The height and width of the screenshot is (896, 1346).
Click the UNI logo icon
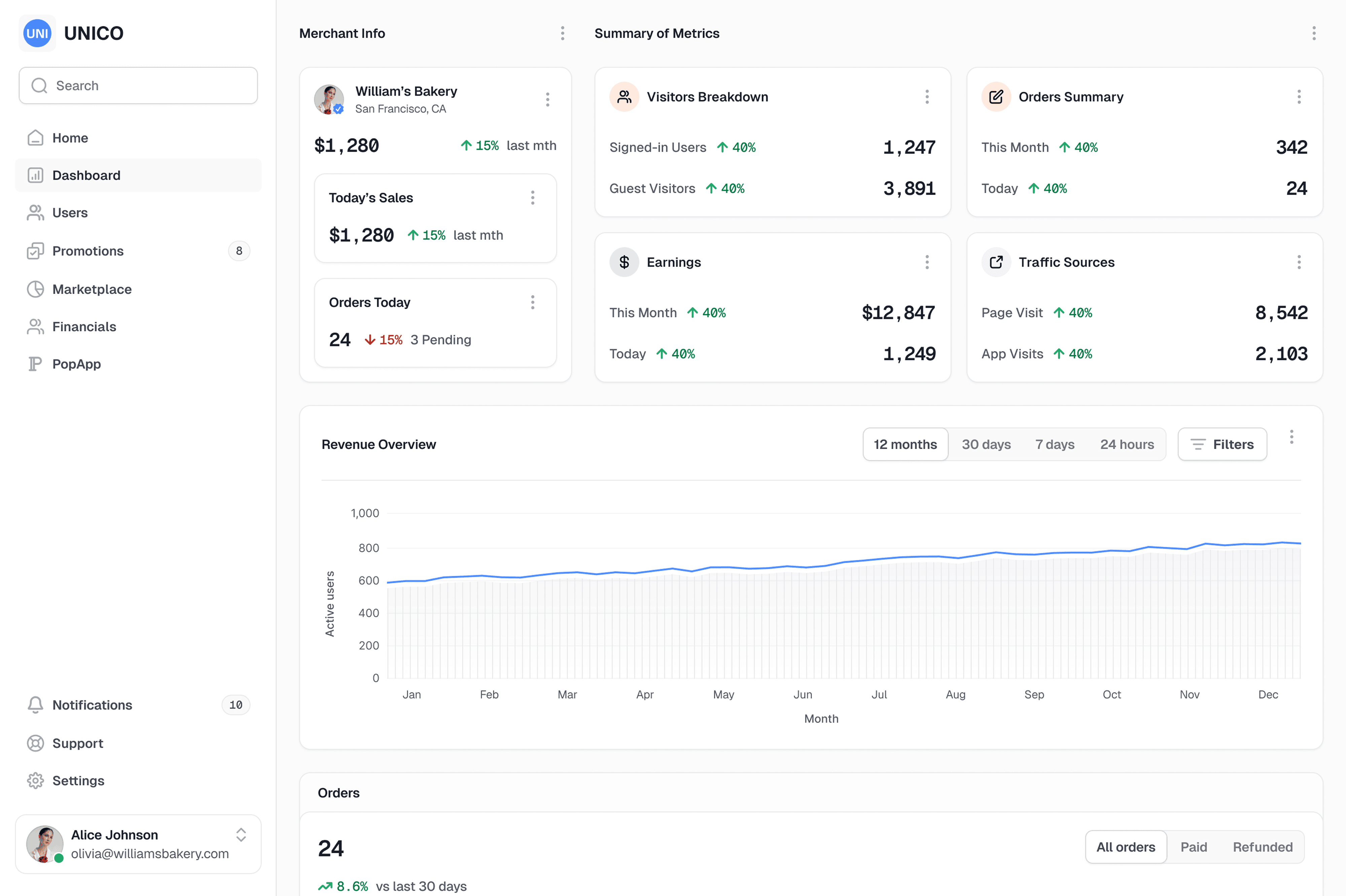[37, 33]
